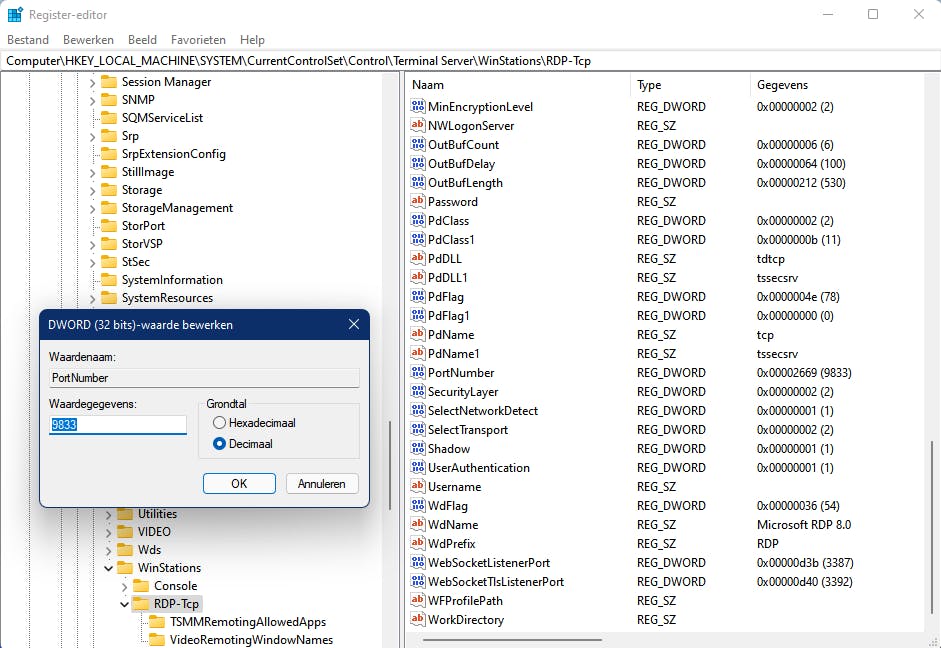Image resolution: width=941 pixels, height=648 pixels.
Task: Expand the Console tree node
Action: coord(124,586)
